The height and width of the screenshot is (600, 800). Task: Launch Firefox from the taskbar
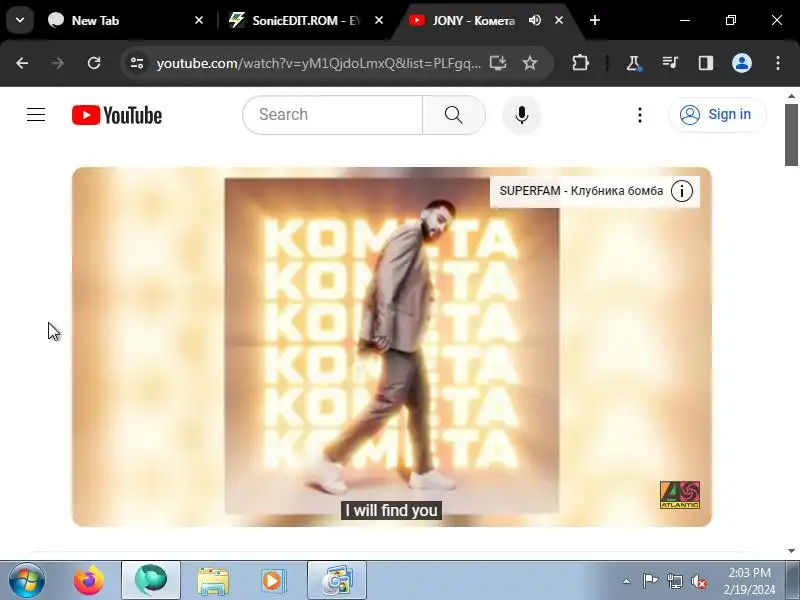click(89, 580)
